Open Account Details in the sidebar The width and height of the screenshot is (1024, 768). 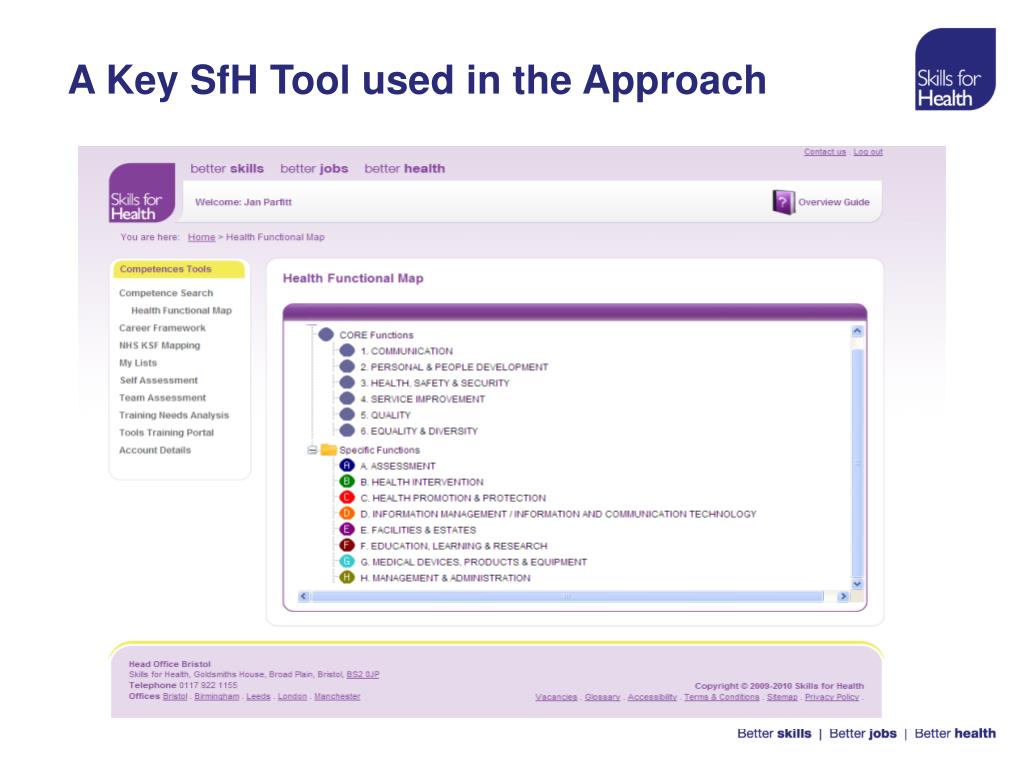(x=155, y=450)
